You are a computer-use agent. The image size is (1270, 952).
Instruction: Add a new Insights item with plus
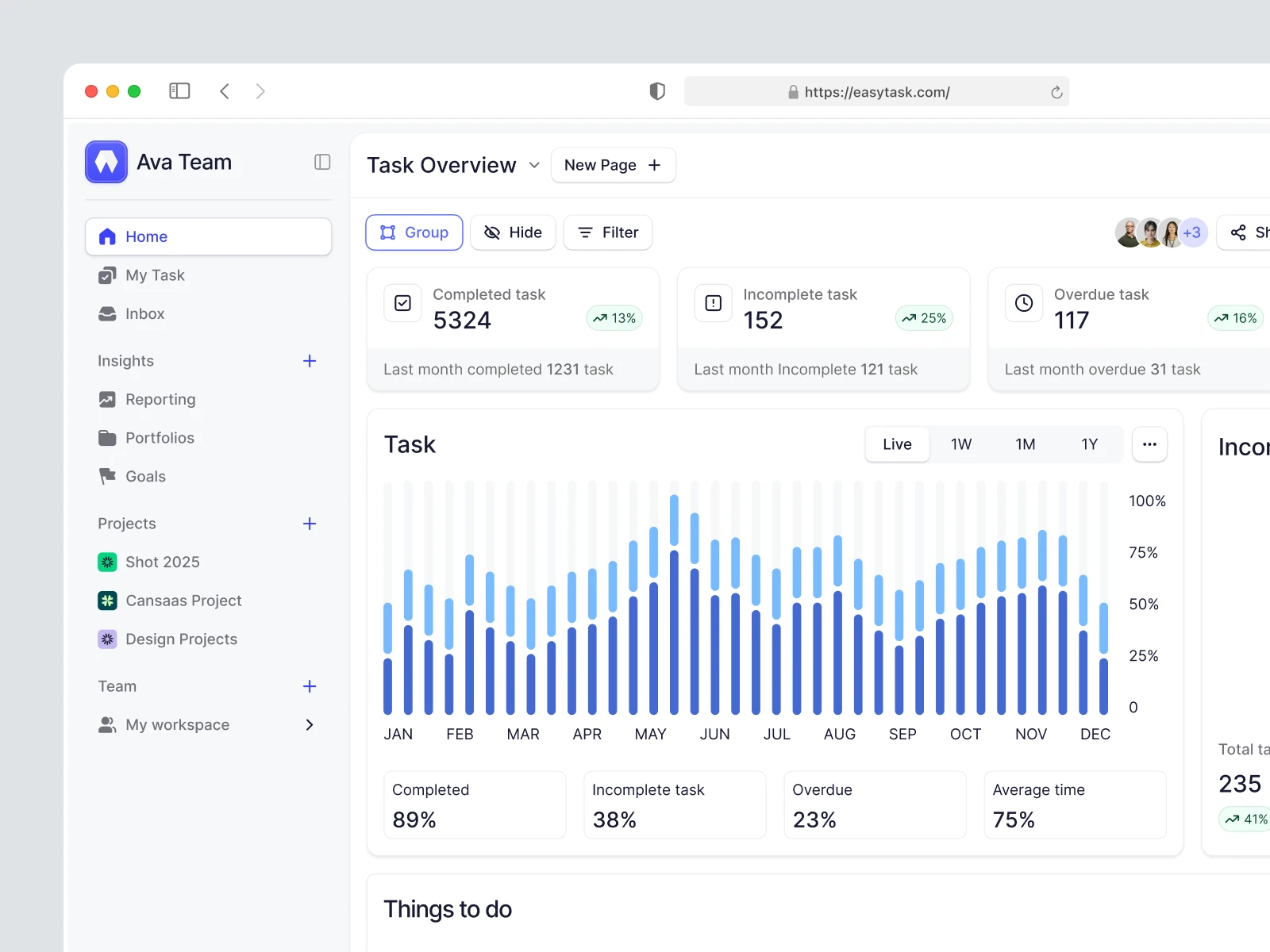coord(310,361)
